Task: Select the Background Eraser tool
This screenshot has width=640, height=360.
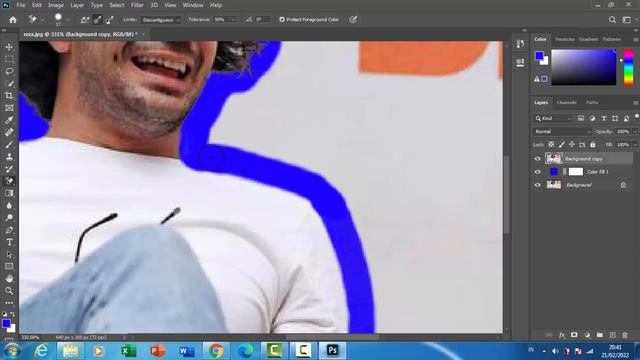Action: pos(9,181)
